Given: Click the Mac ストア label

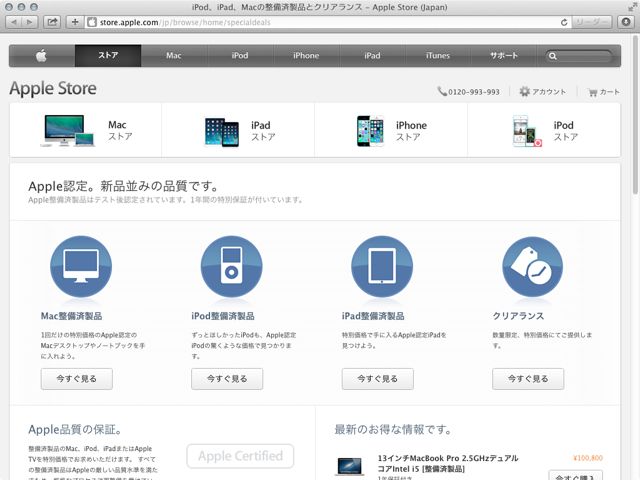Looking at the screenshot, I should tap(120, 131).
